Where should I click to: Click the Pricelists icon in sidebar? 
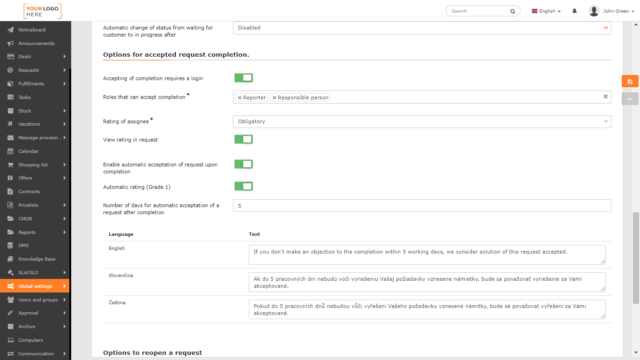coord(11,205)
